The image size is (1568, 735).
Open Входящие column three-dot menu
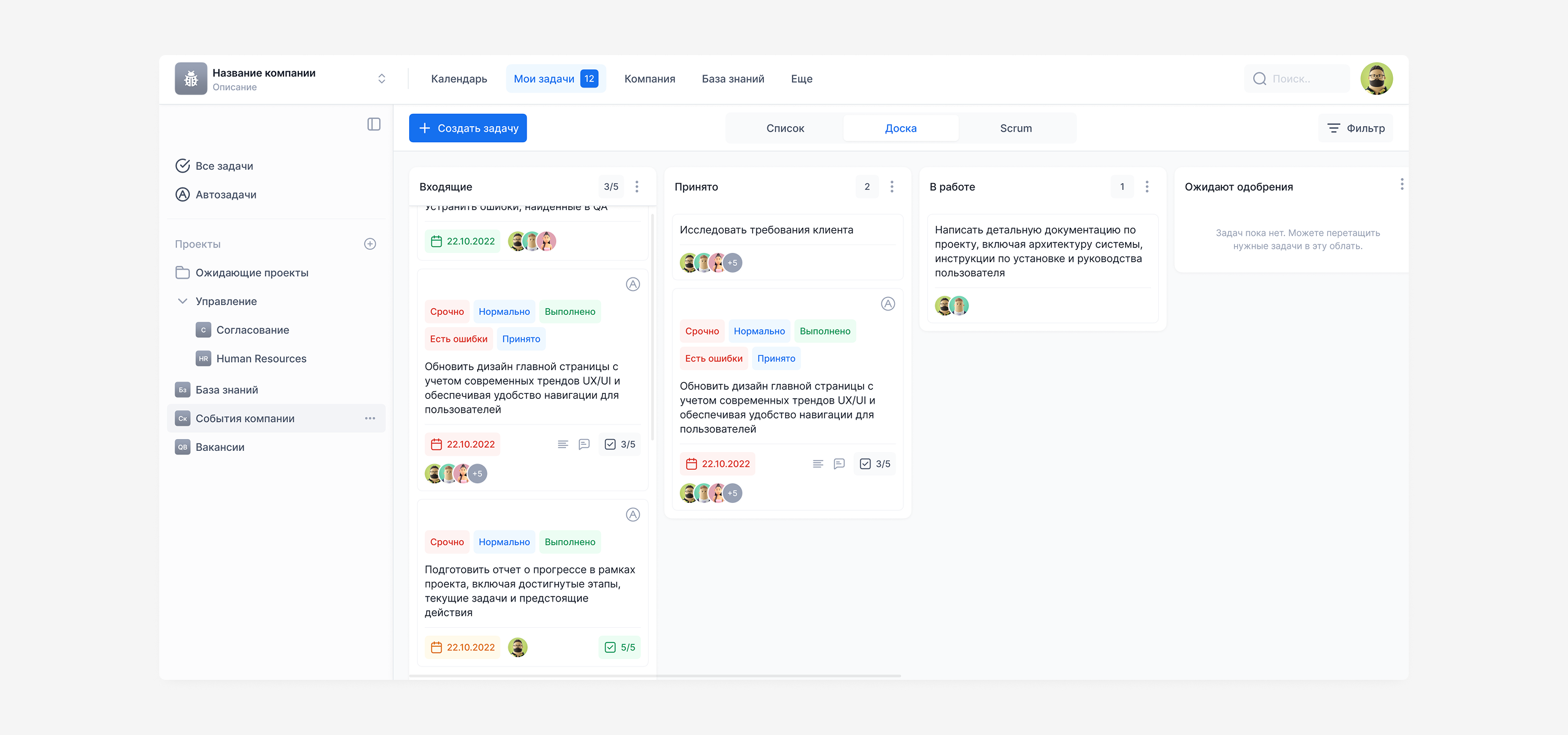click(x=637, y=187)
